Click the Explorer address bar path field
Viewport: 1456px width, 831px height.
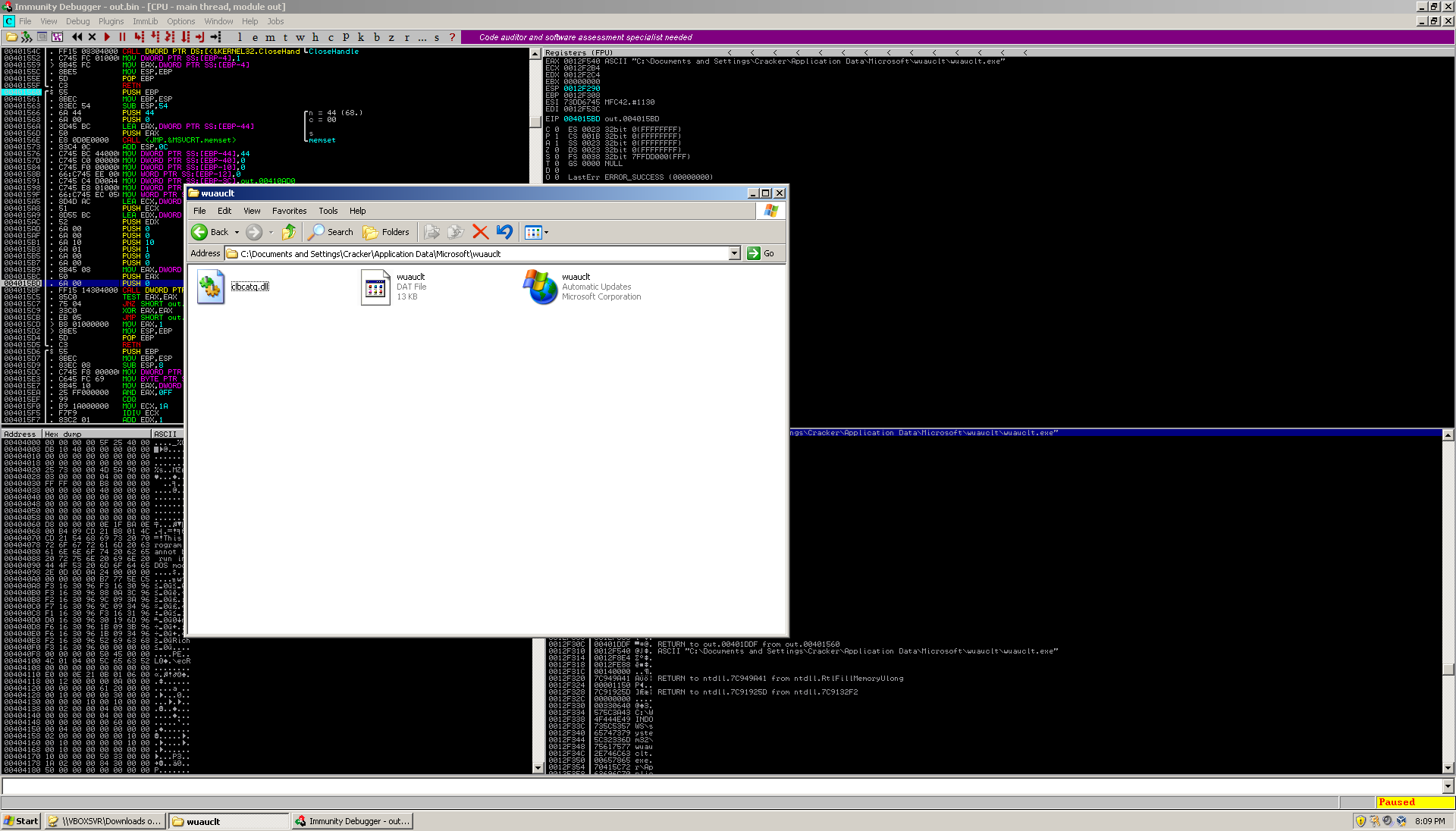point(482,253)
